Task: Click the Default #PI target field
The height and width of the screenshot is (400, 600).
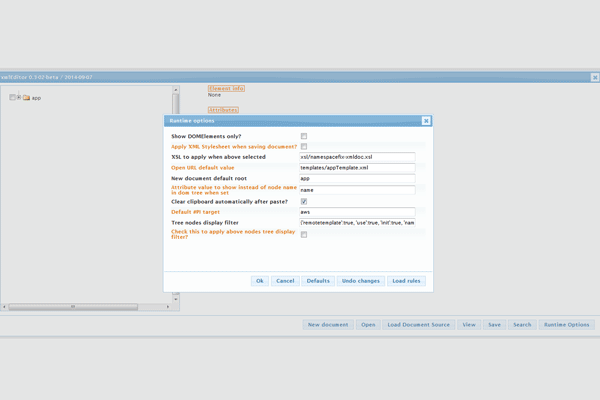Action: tap(357, 212)
